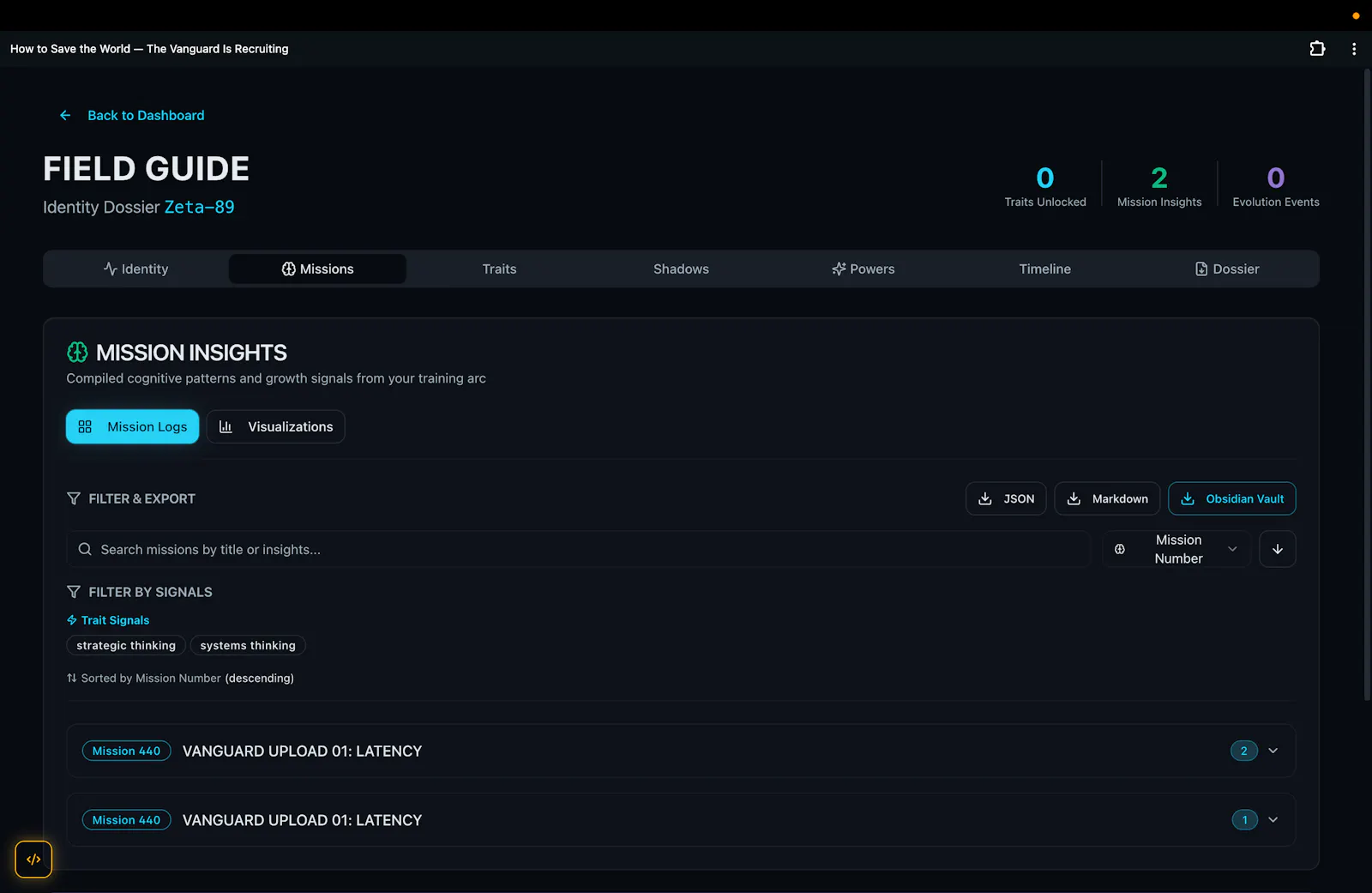The width and height of the screenshot is (1372, 893).
Task: Click the sparkle icon on Powers tab
Action: point(839,269)
